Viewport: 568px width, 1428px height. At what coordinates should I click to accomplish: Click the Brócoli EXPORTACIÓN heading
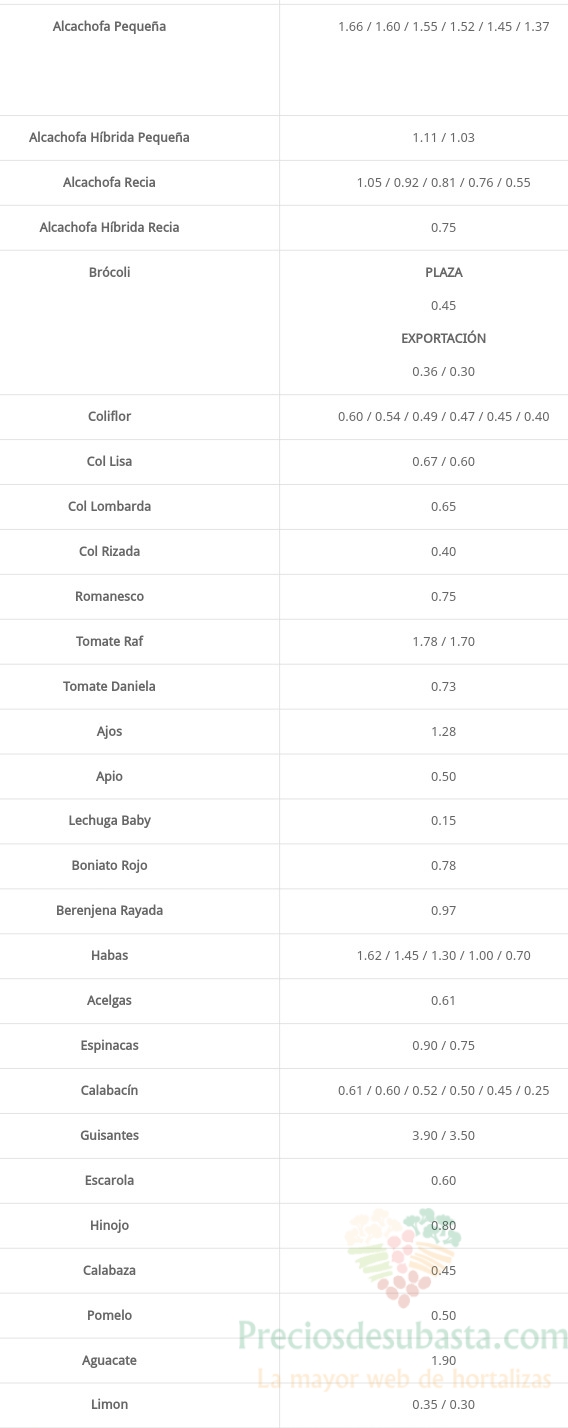(x=443, y=338)
